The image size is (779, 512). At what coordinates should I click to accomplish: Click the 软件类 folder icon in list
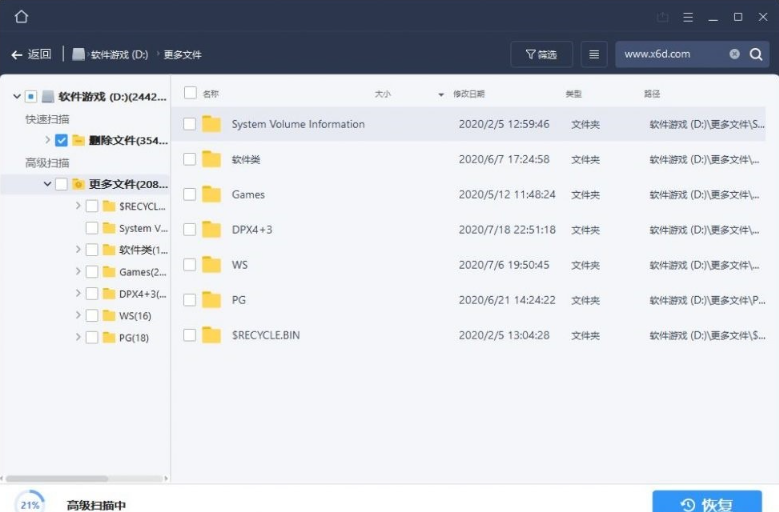211,159
